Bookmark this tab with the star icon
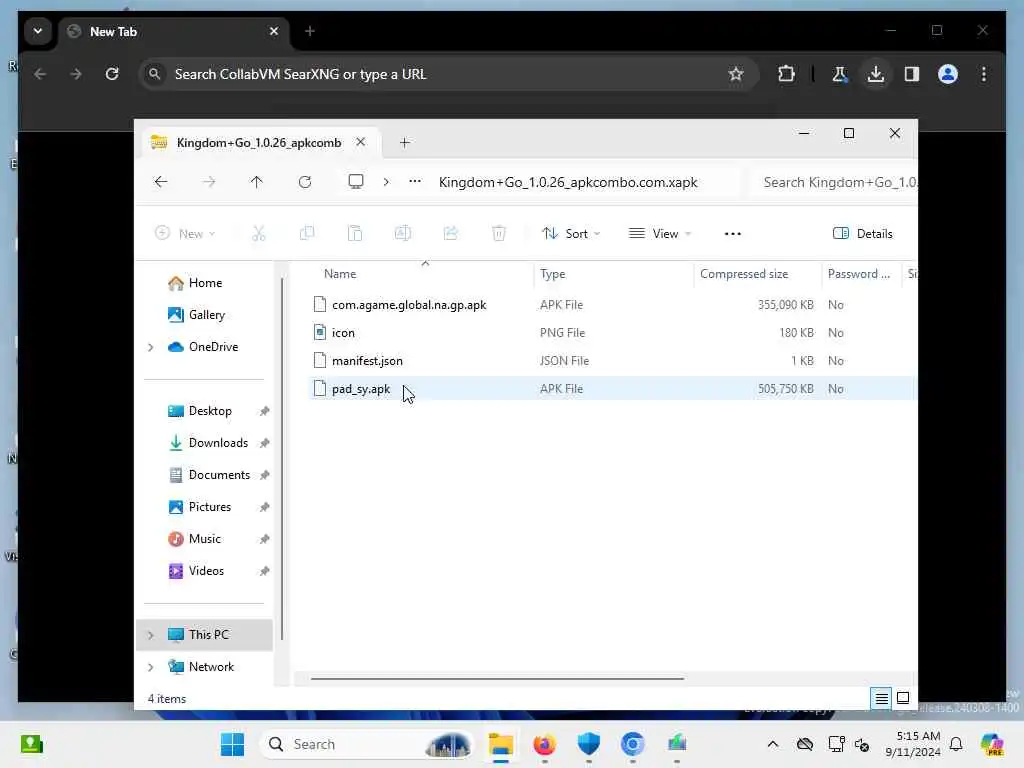The height and width of the screenshot is (768, 1024). 736,74
